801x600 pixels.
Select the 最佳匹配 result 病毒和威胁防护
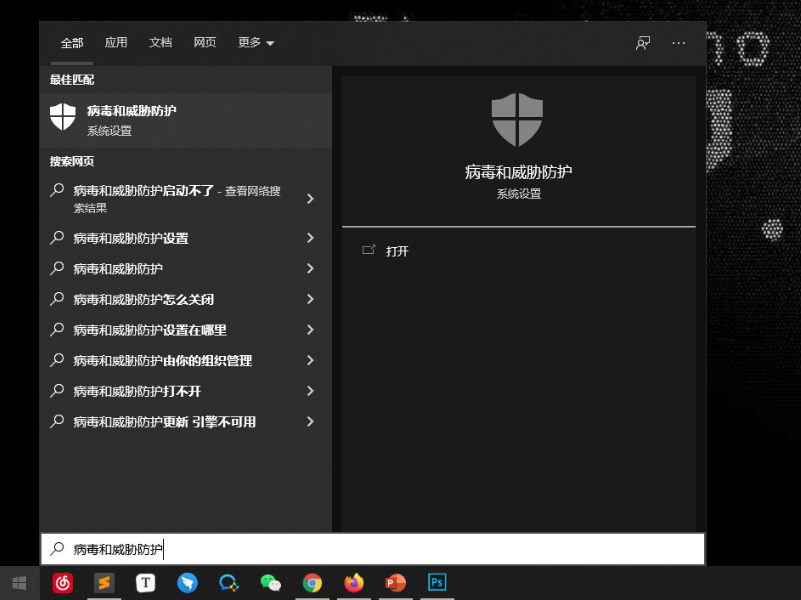185,119
